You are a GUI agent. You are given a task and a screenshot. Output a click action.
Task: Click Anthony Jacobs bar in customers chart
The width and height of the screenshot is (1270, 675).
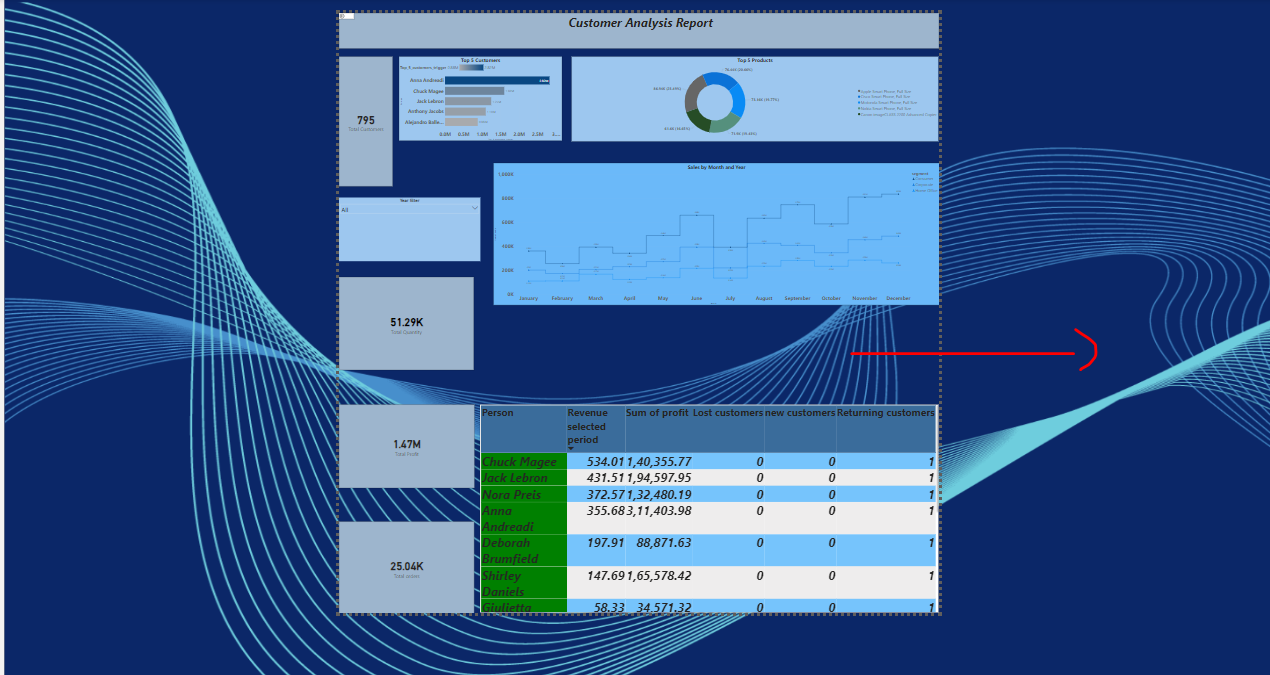click(x=465, y=111)
